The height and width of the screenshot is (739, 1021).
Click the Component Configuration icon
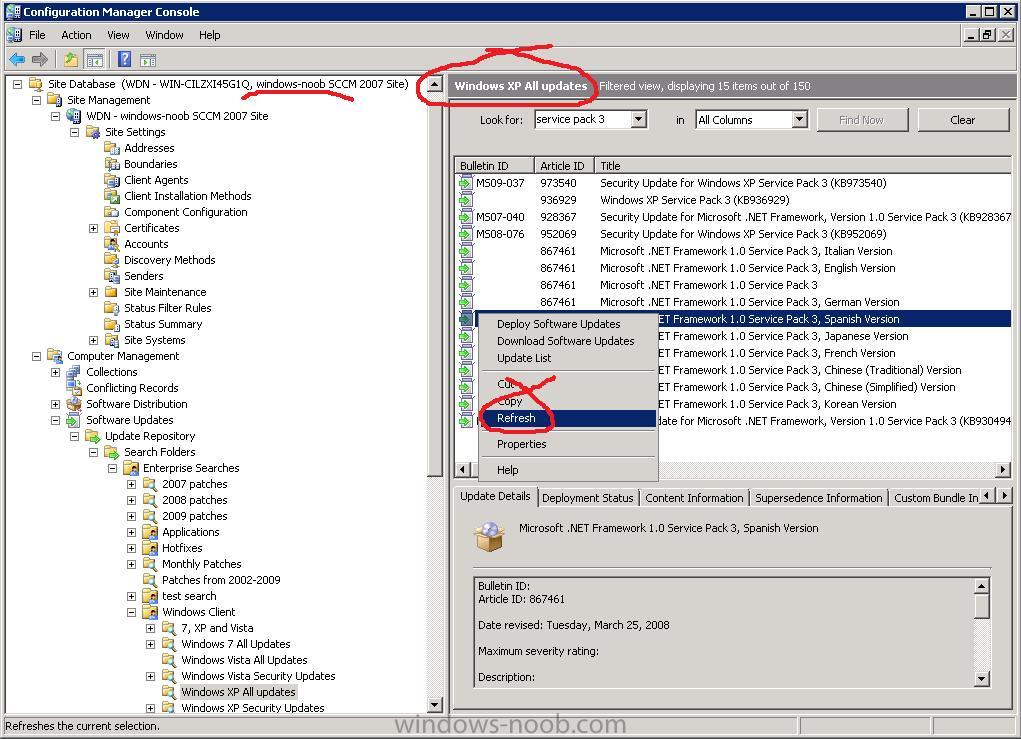[112, 212]
